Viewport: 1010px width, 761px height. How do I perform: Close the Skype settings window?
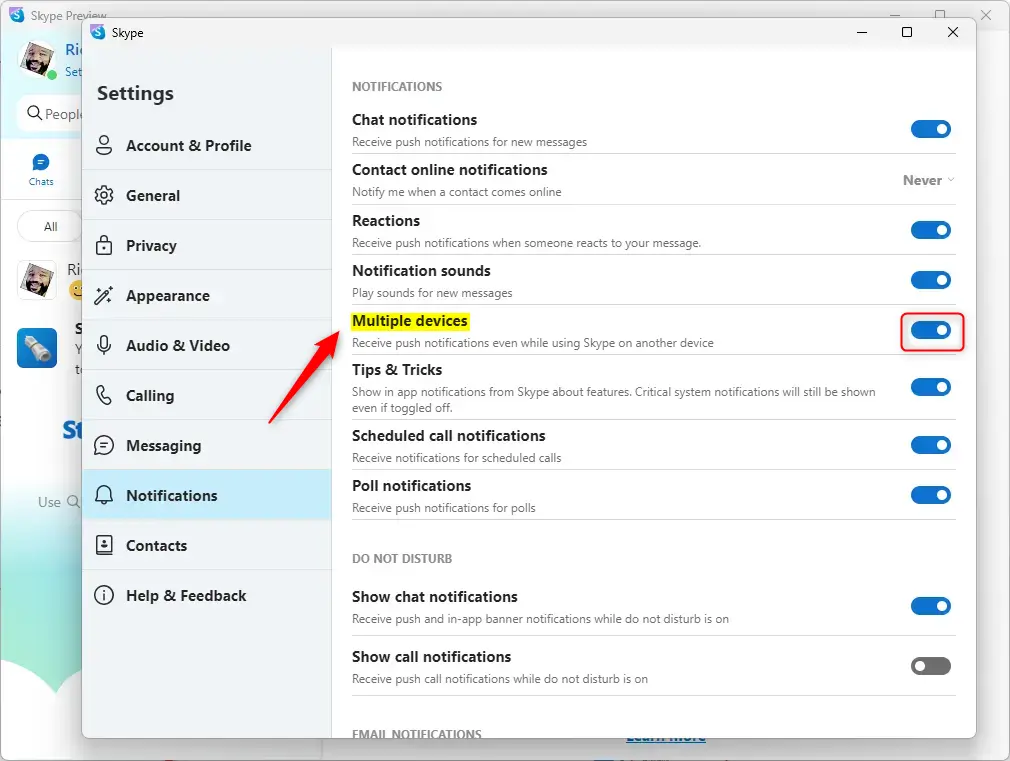(x=953, y=32)
